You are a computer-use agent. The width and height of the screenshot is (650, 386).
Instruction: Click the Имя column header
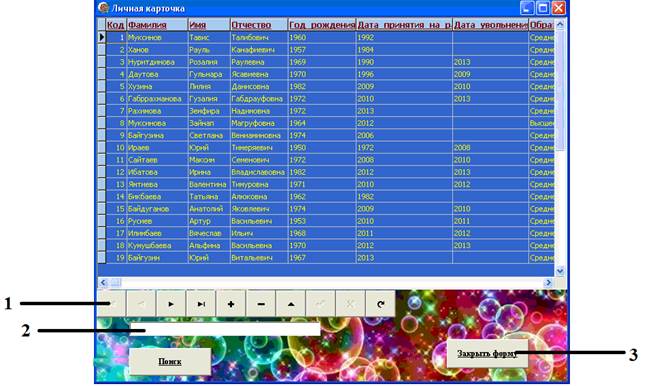[209, 25]
